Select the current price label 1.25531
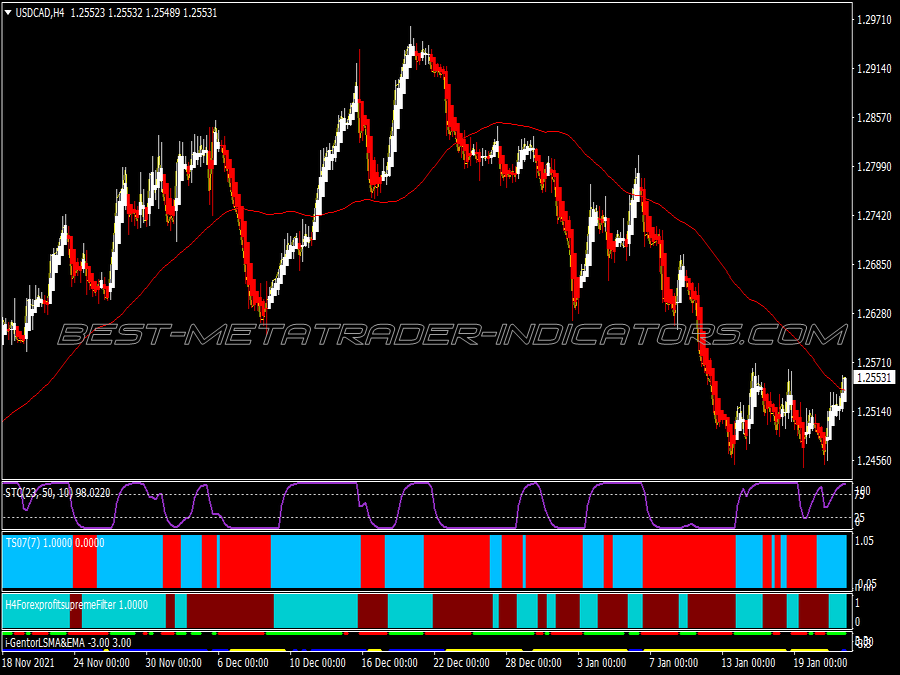 [874, 378]
